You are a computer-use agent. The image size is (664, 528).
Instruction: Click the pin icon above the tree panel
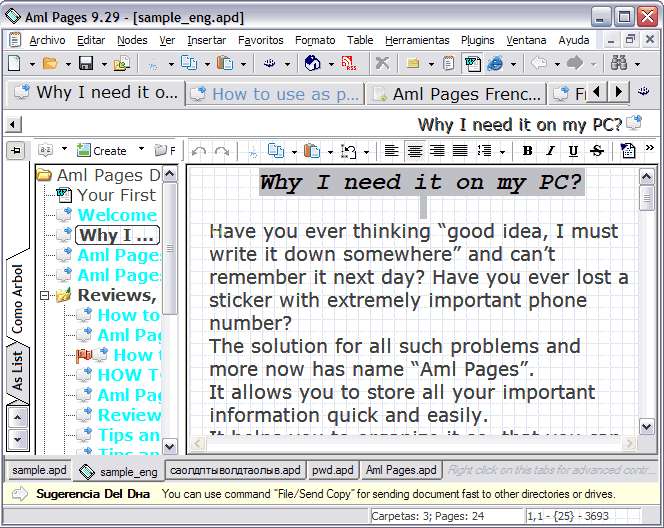(16, 151)
